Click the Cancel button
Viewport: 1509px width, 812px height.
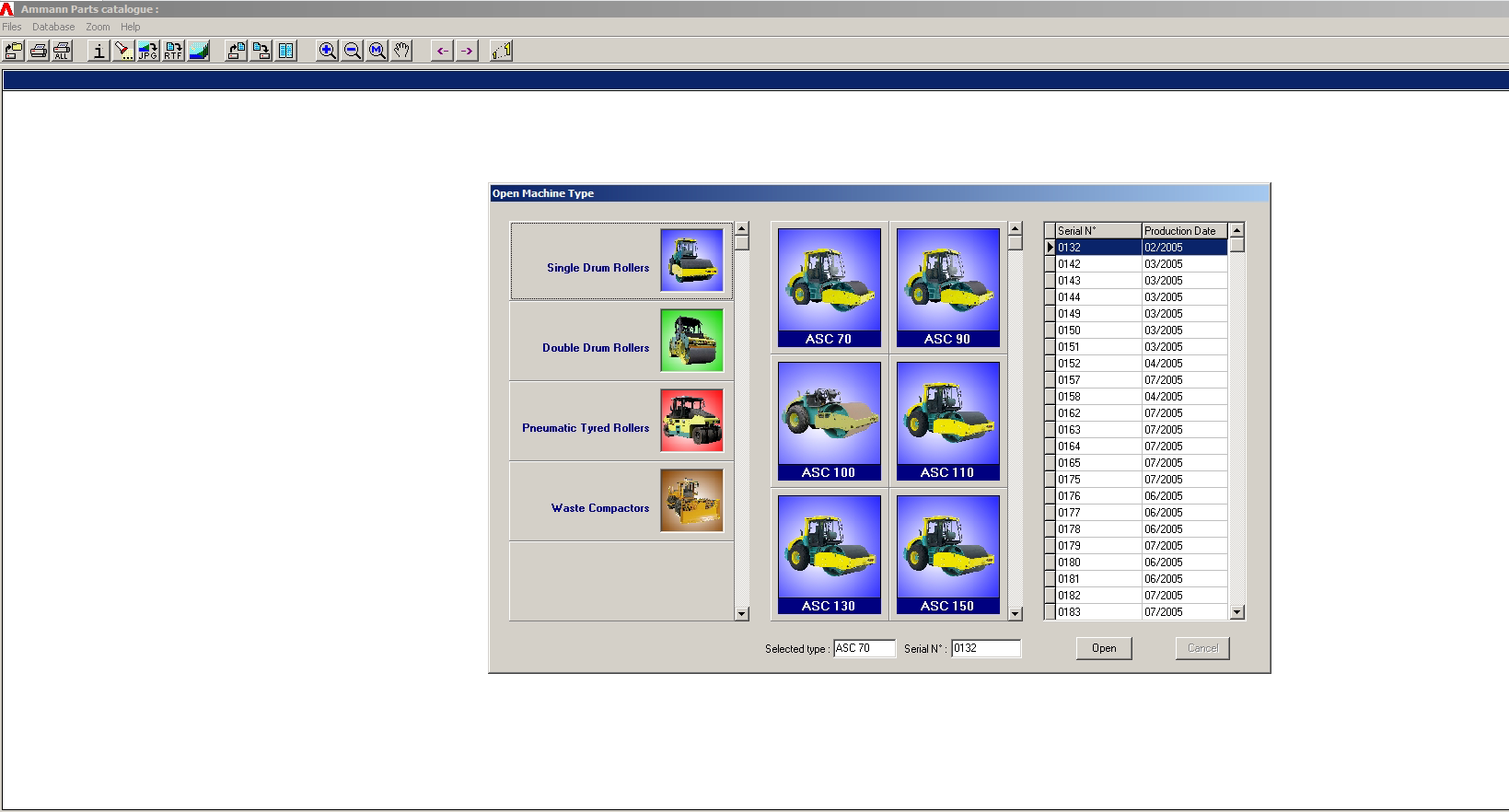pyautogui.click(x=1202, y=648)
